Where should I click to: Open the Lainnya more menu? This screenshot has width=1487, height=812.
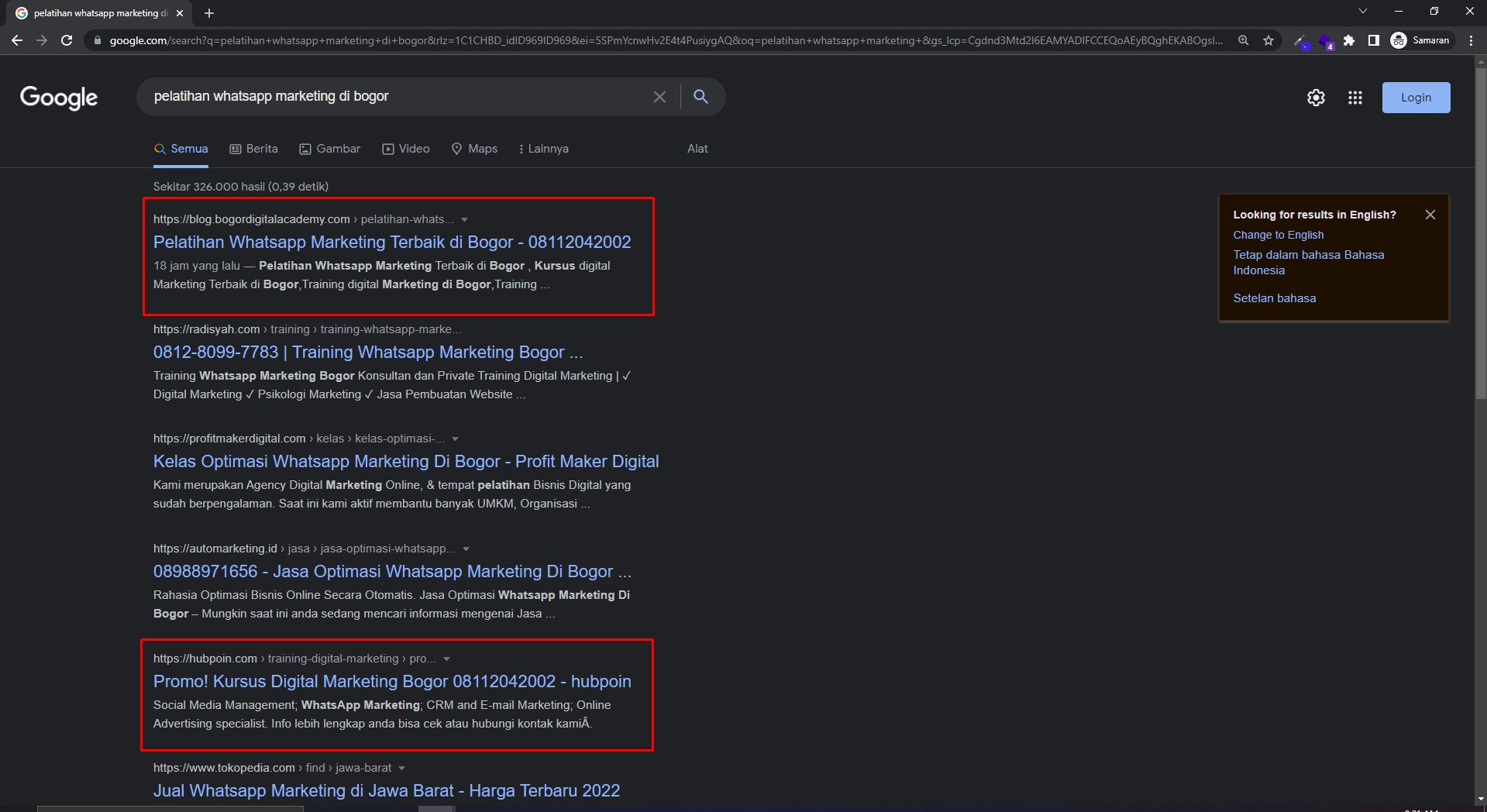543,149
